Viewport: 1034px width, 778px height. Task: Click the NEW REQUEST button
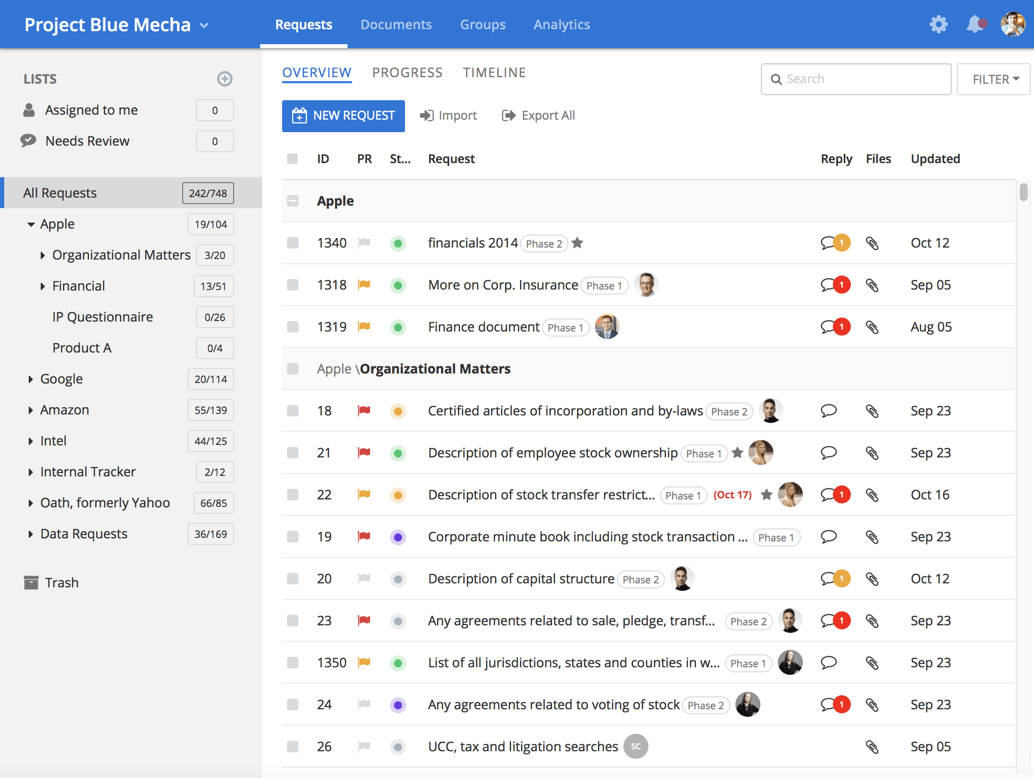click(x=343, y=116)
